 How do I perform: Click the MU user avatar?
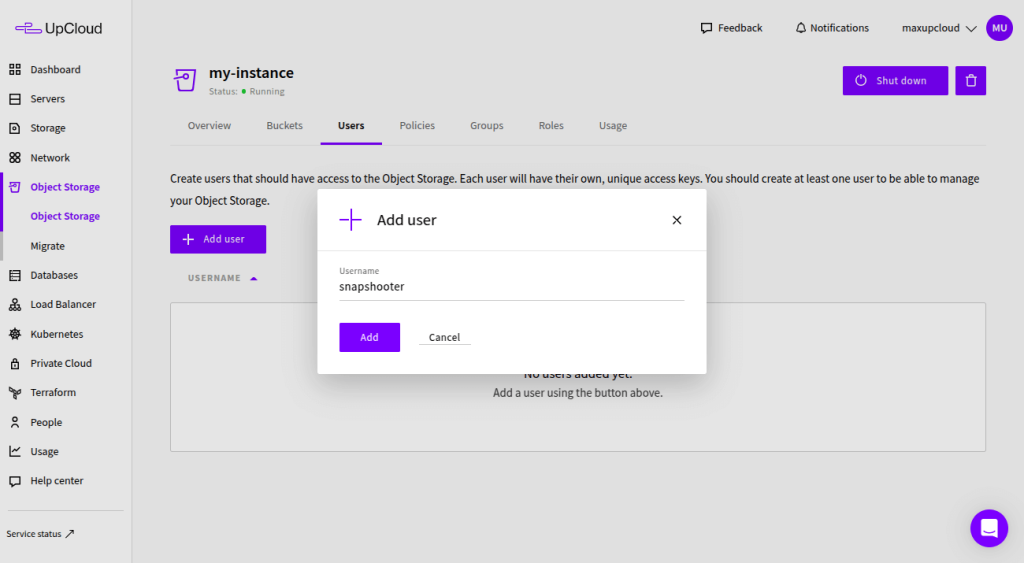[x=999, y=28]
